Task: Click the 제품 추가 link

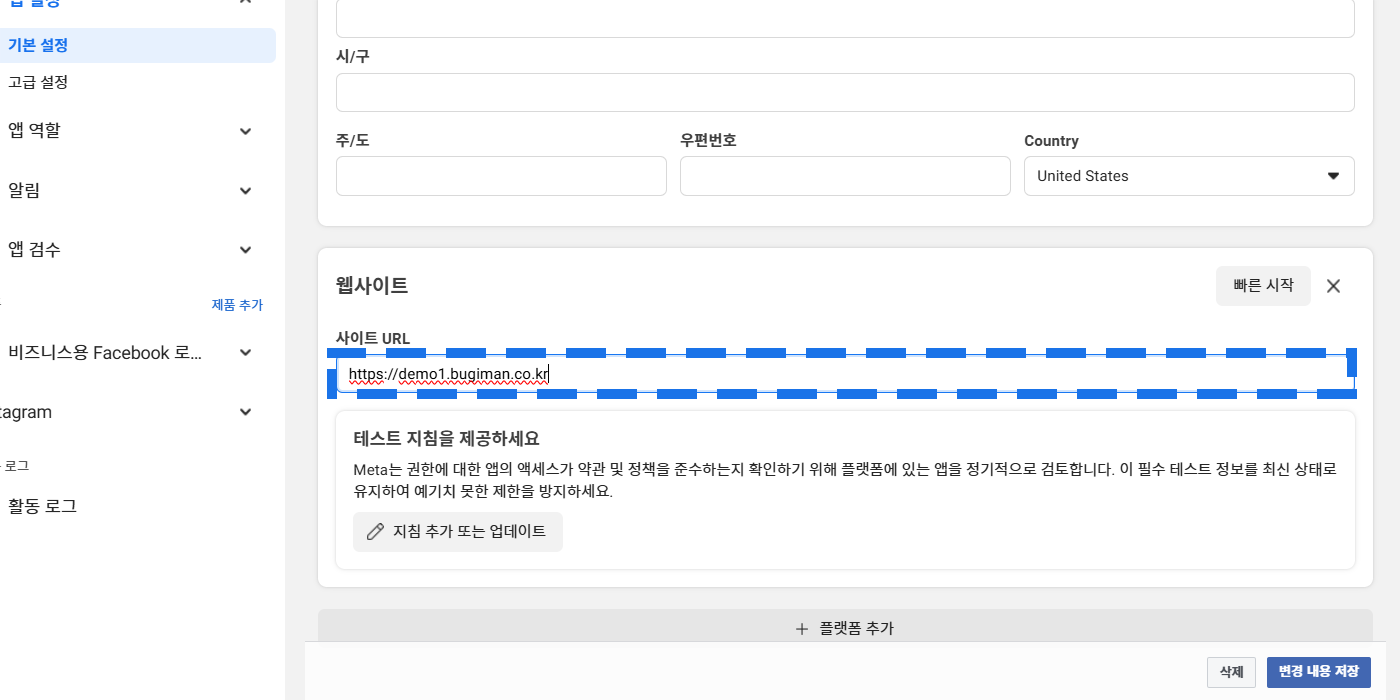Action: coord(237,305)
